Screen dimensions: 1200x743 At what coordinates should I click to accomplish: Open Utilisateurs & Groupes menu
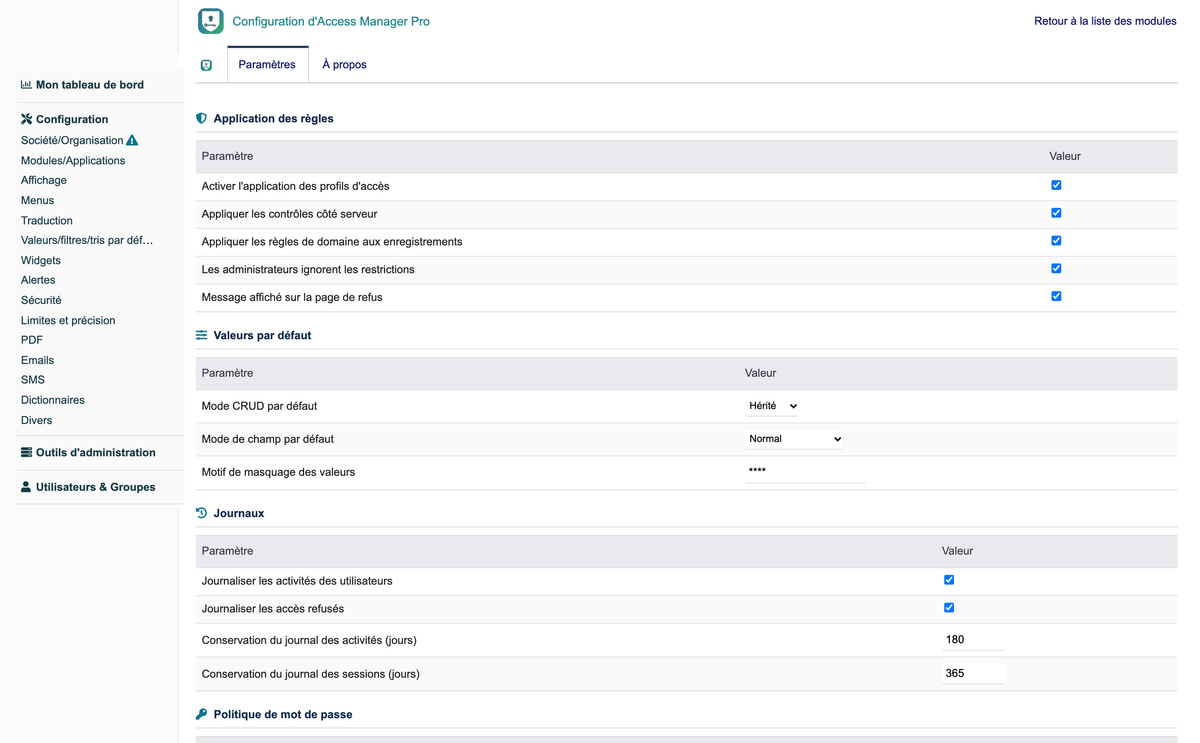[x=96, y=487]
